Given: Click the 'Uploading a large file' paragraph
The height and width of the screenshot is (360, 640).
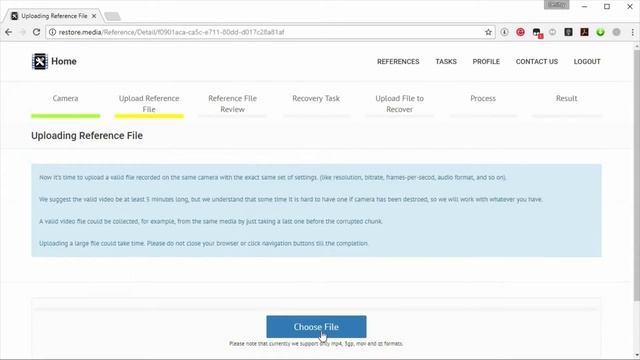Looking at the screenshot, I should click(204, 243).
